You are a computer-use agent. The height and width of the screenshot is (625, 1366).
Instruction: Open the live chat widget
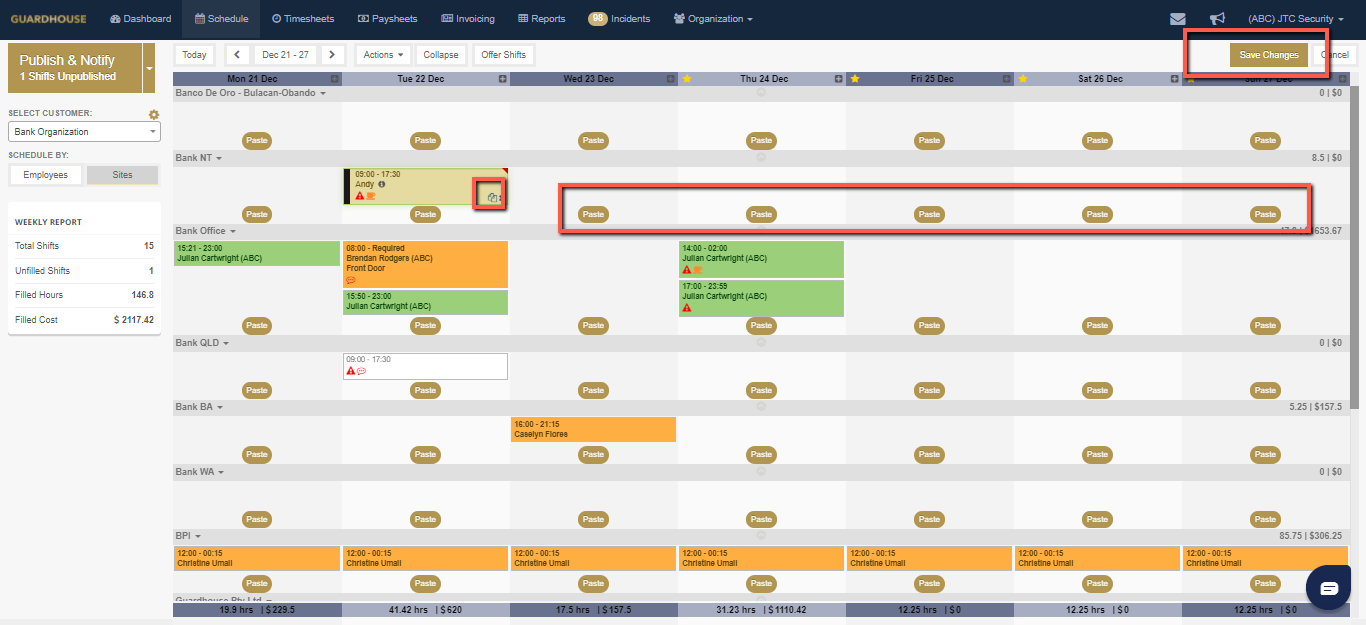1329,588
